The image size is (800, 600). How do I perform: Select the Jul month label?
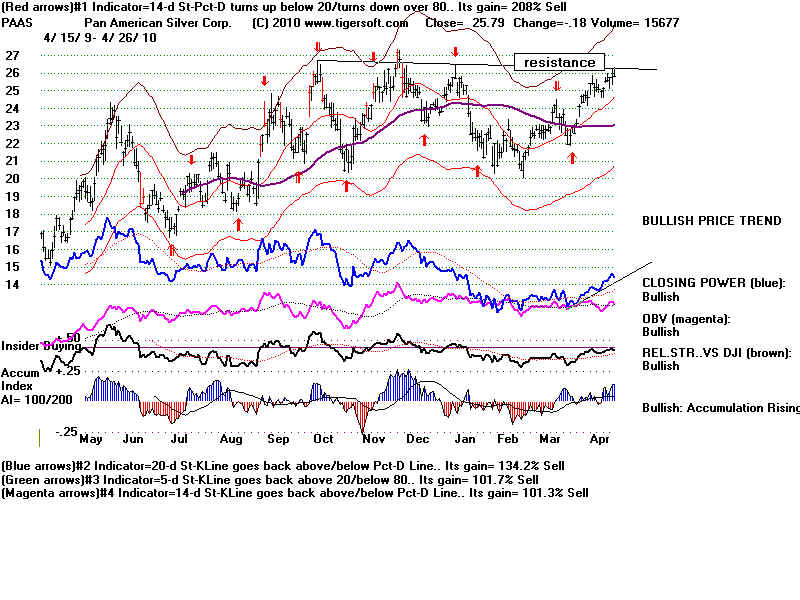coord(179,439)
